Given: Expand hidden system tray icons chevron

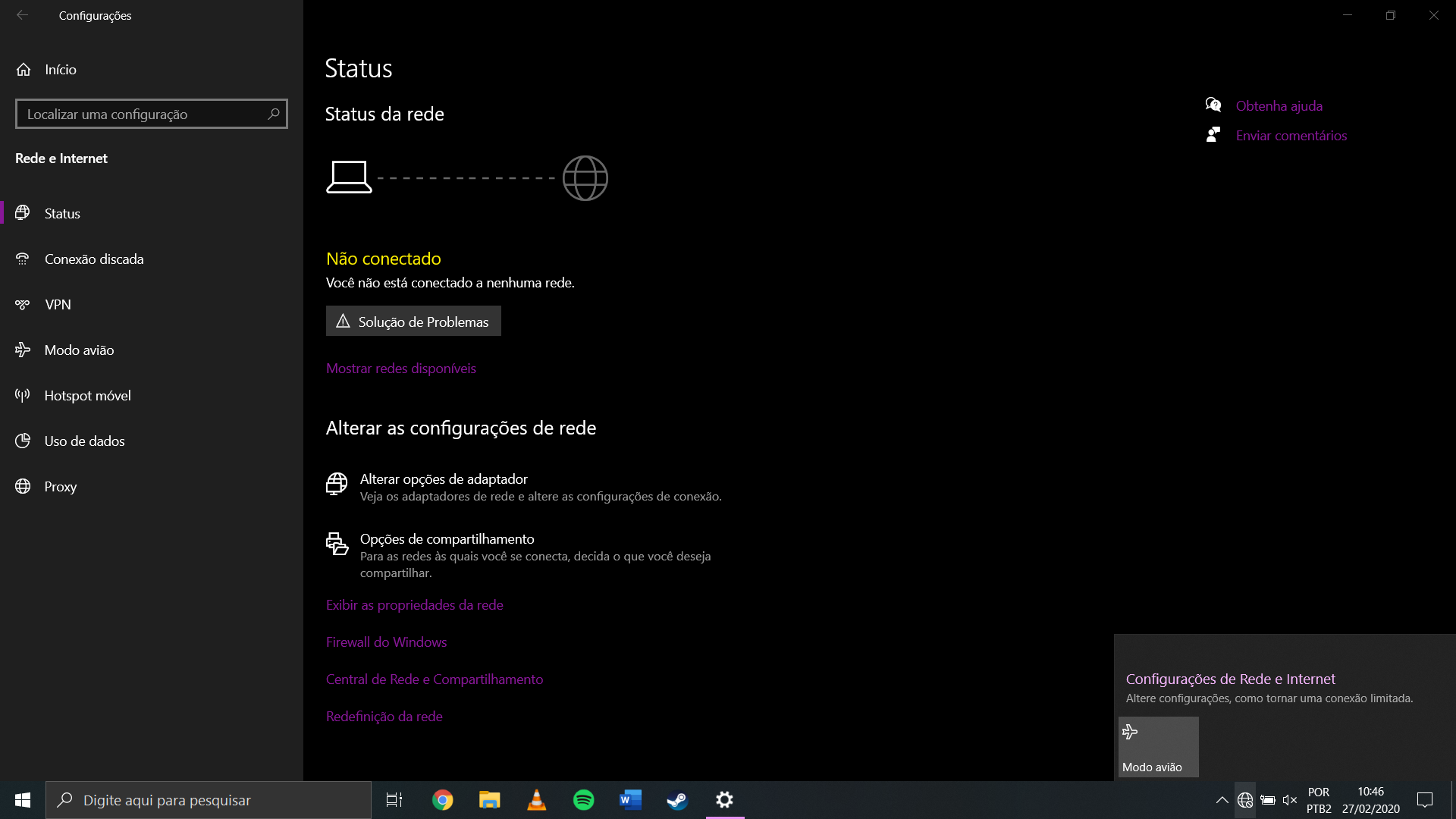Looking at the screenshot, I should tap(1222, 799).
